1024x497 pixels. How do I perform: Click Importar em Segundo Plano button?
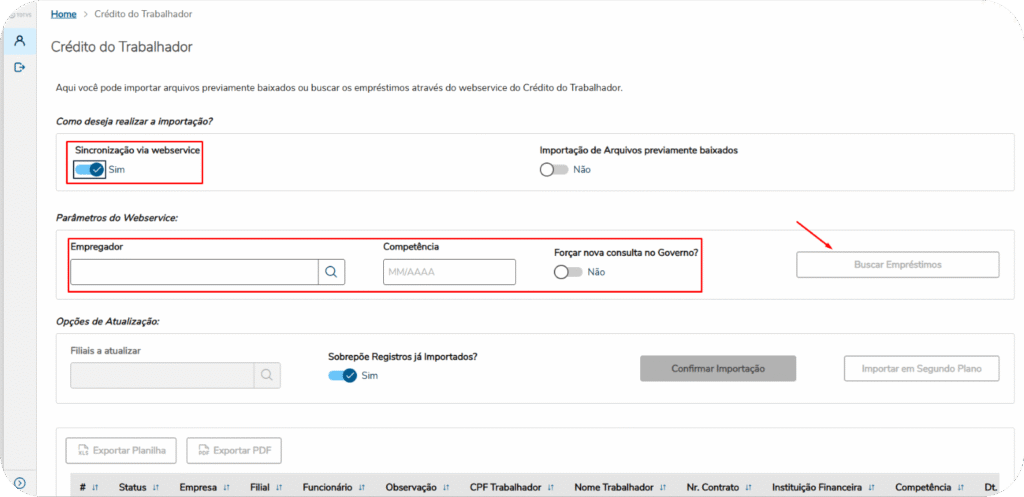pyautogui.click(x=921, y=368)
